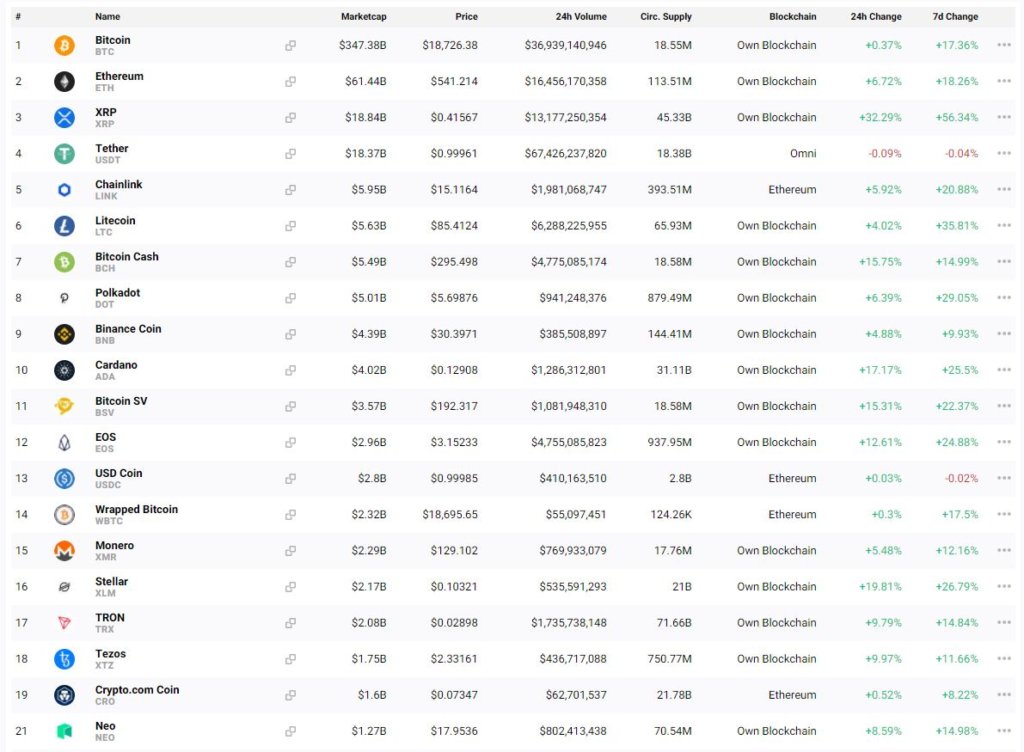Image resolution: width=1024 pixels, height=752 pixels.
Task: Open three-dot options menu for EOS
Action: (x=1004, y=442)
